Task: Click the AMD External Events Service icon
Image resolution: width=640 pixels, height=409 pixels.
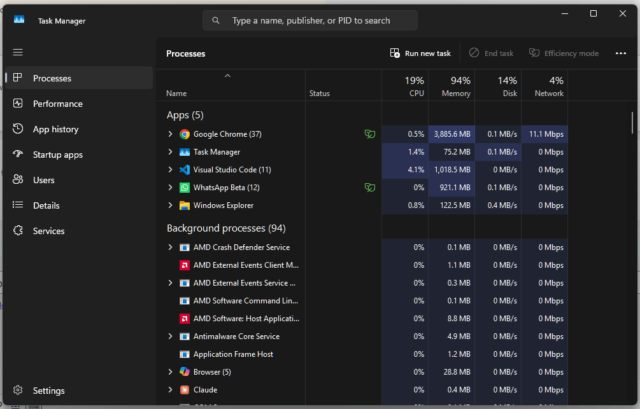Action: click(x=184, y=283)
